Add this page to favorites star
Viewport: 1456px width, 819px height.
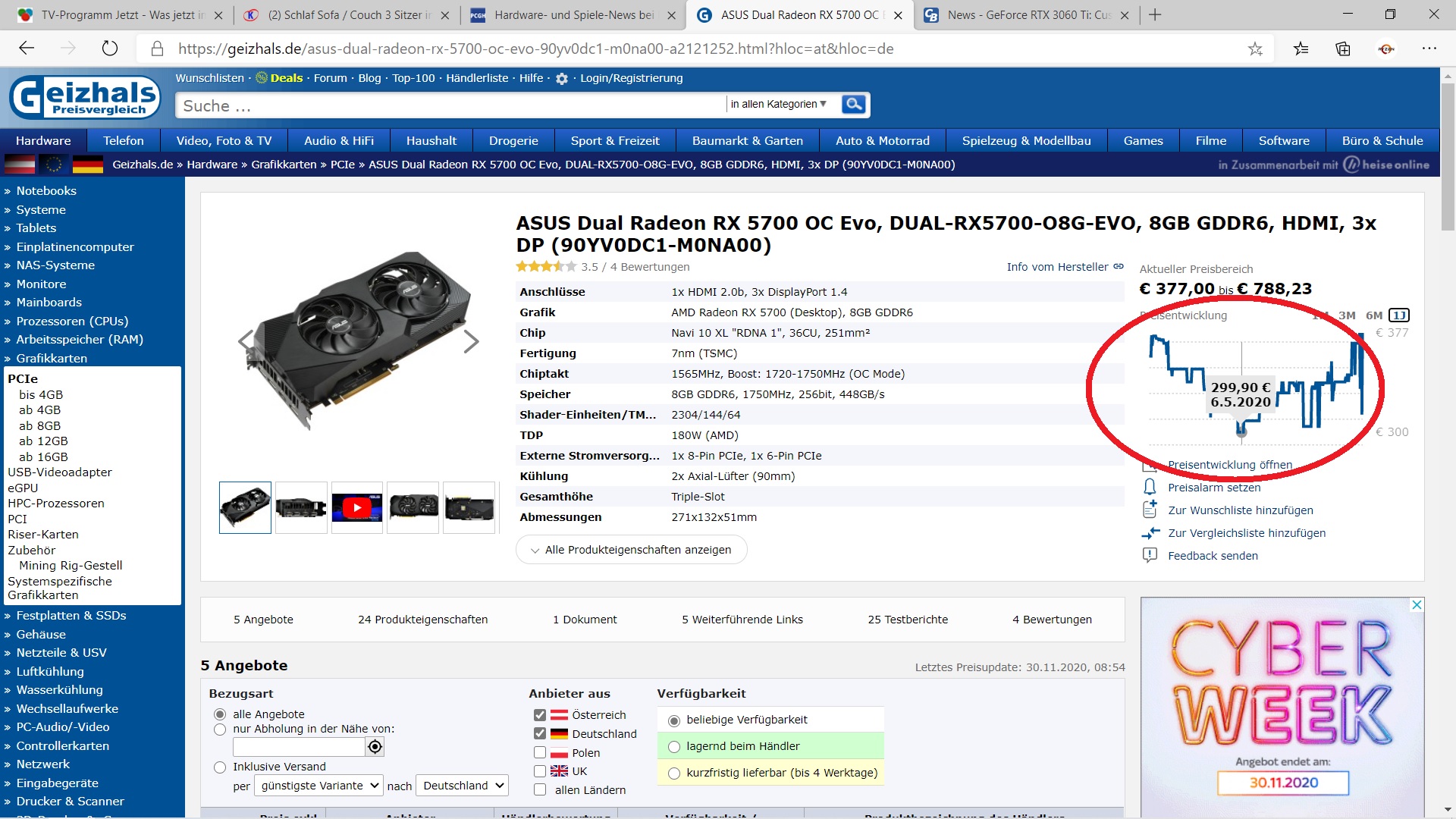coord(1256,49)
